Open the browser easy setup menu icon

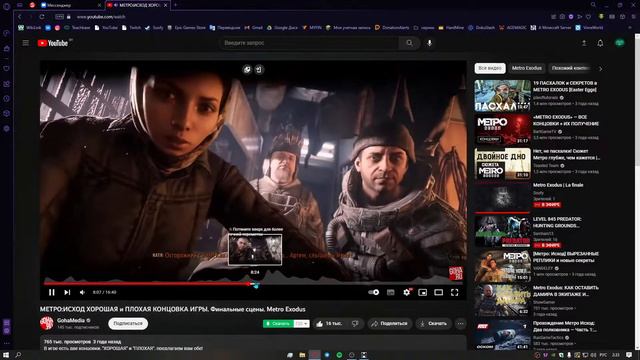coord(632,17)
